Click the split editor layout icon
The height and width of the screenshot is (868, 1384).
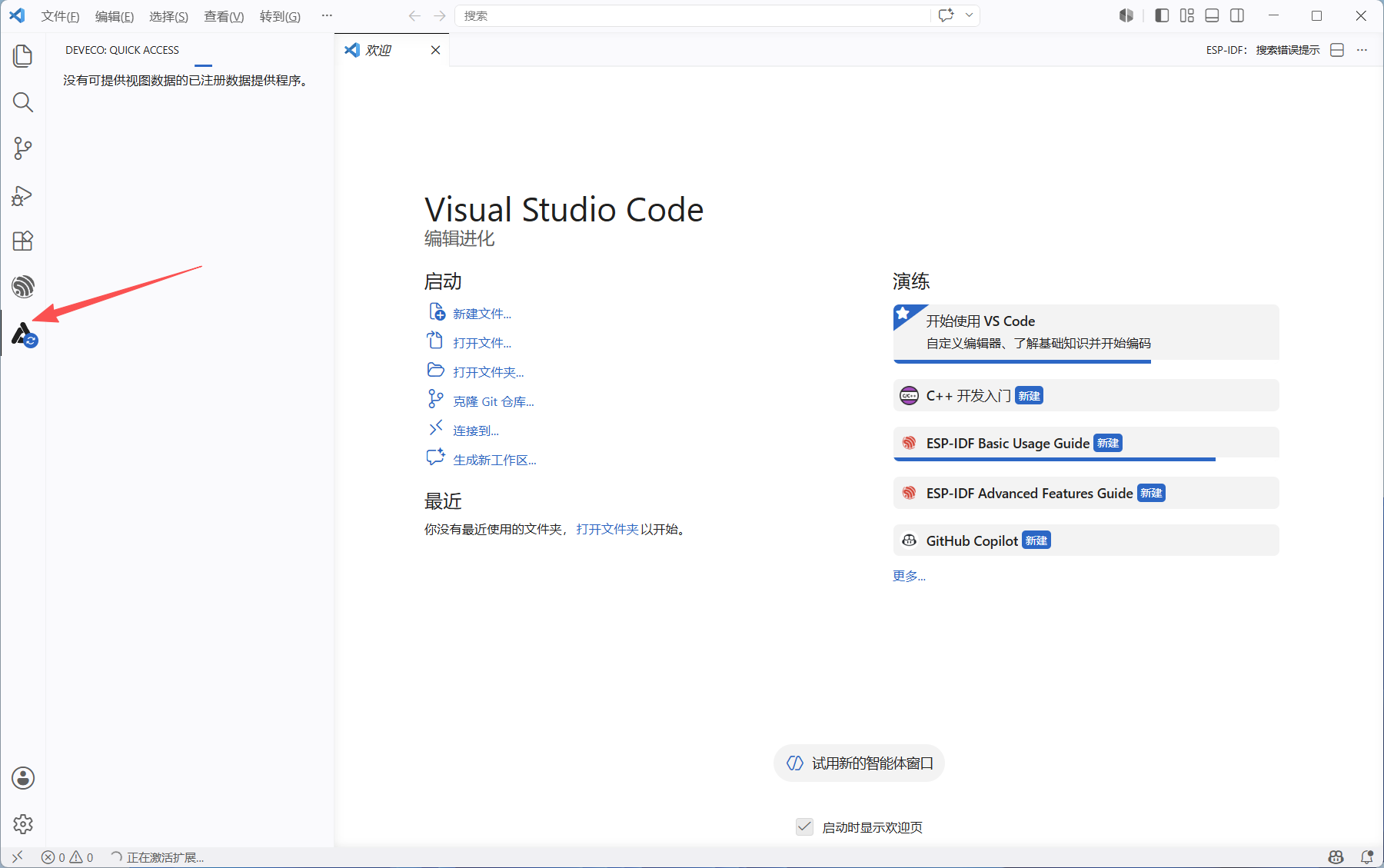coord(1337,50)
